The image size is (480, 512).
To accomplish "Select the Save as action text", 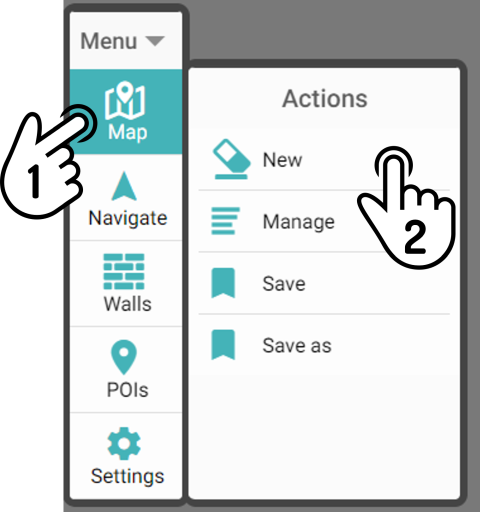I will click(297, 346).
